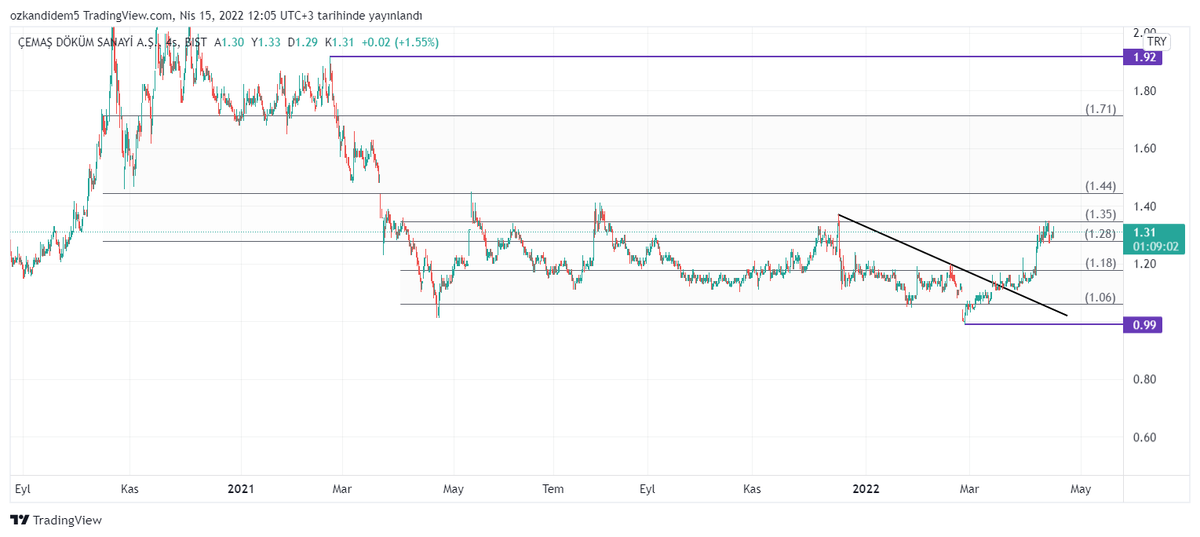Click the Tem label on time axis

tap(553, 489)
